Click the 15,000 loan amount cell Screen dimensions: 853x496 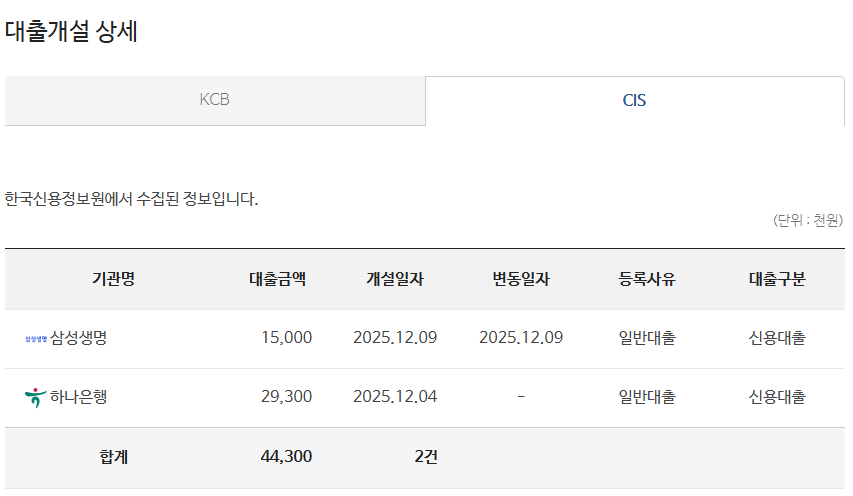pos(286,338)
